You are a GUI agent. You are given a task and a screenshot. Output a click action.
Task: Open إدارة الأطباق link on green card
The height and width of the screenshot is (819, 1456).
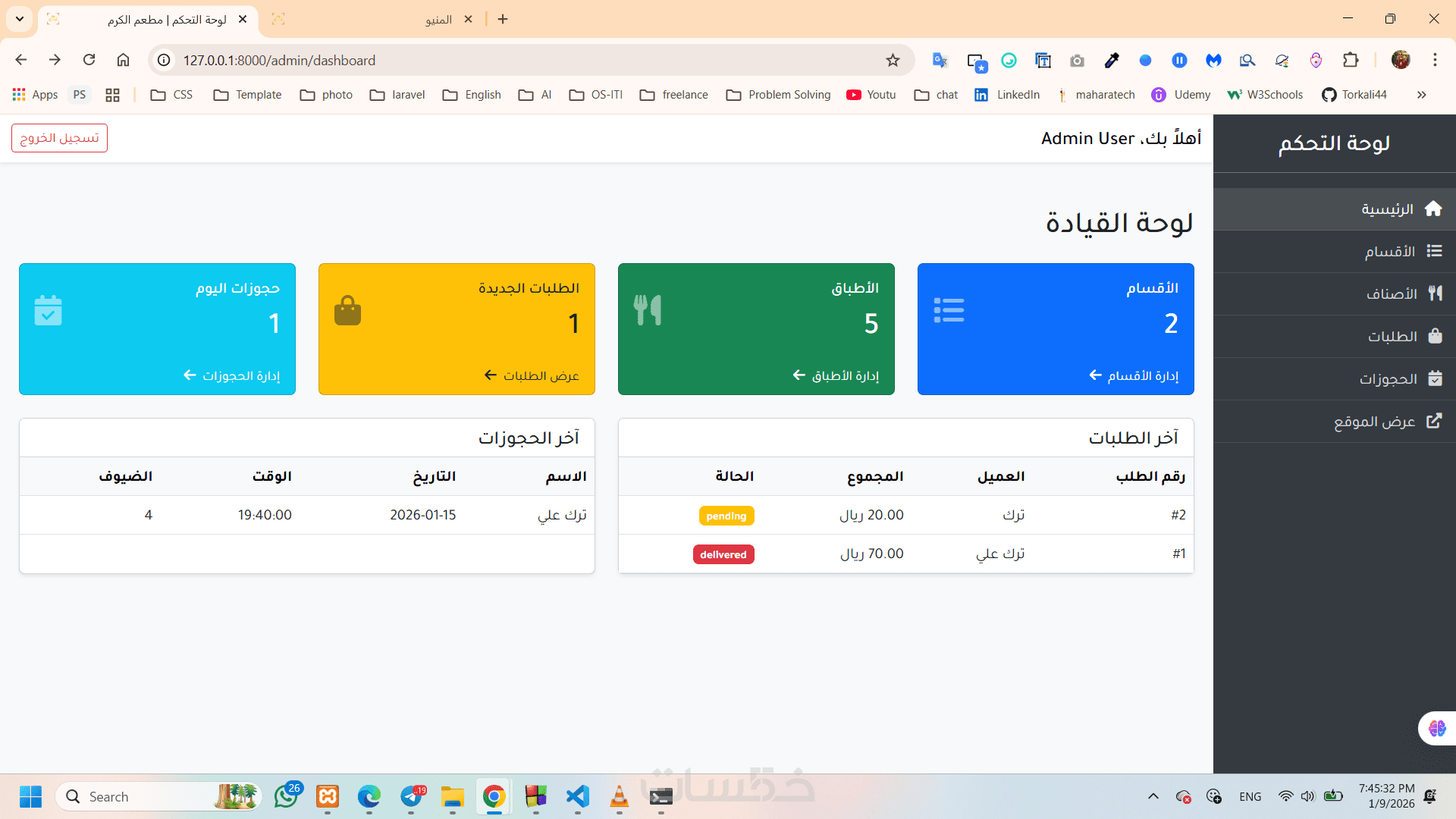(836, 375)
